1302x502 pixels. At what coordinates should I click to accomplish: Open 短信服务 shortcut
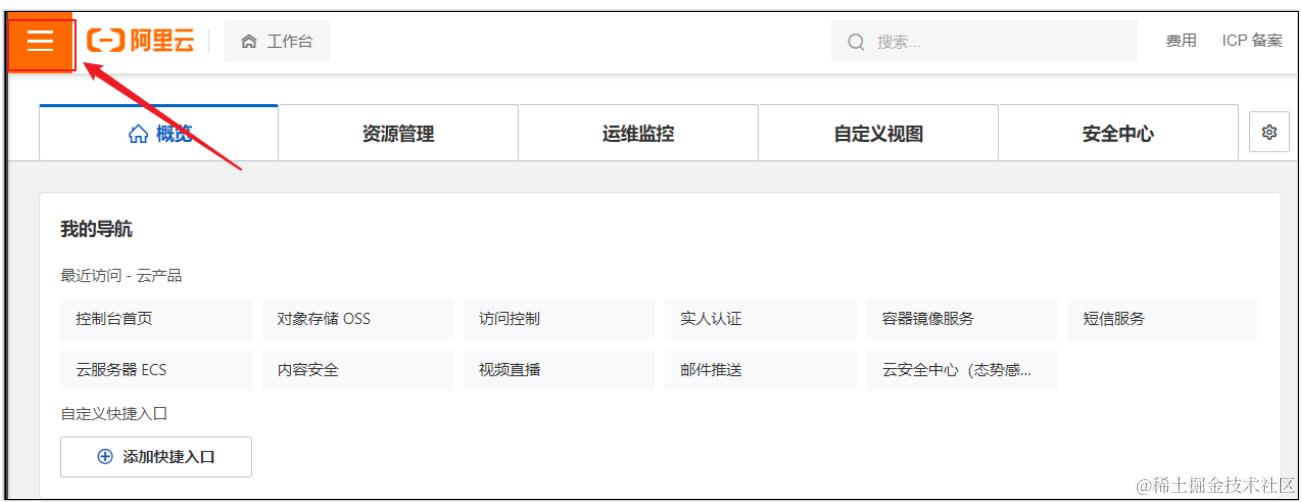[1164, 319]
